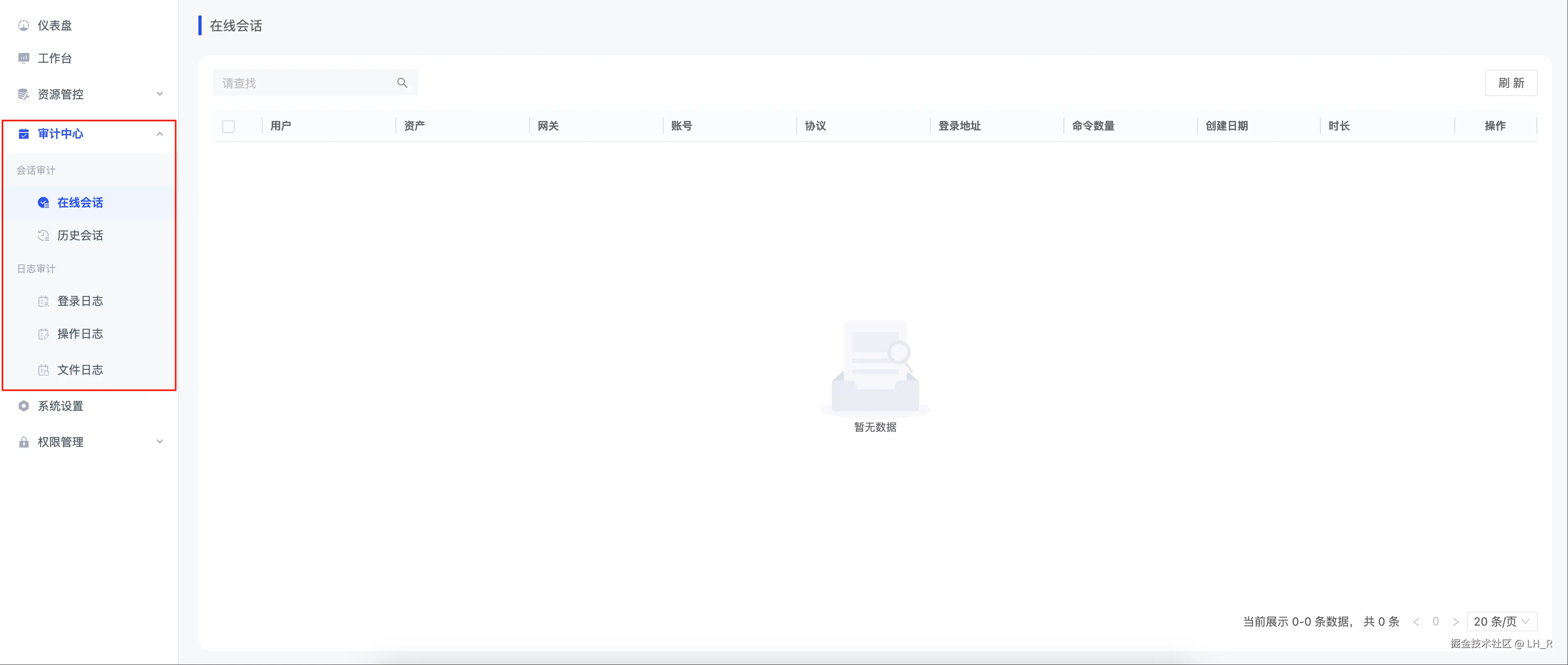Switch to 历史会话 menu item
Screen dimensions: 1568x665
pyautogui.click(x=80, y=235)
